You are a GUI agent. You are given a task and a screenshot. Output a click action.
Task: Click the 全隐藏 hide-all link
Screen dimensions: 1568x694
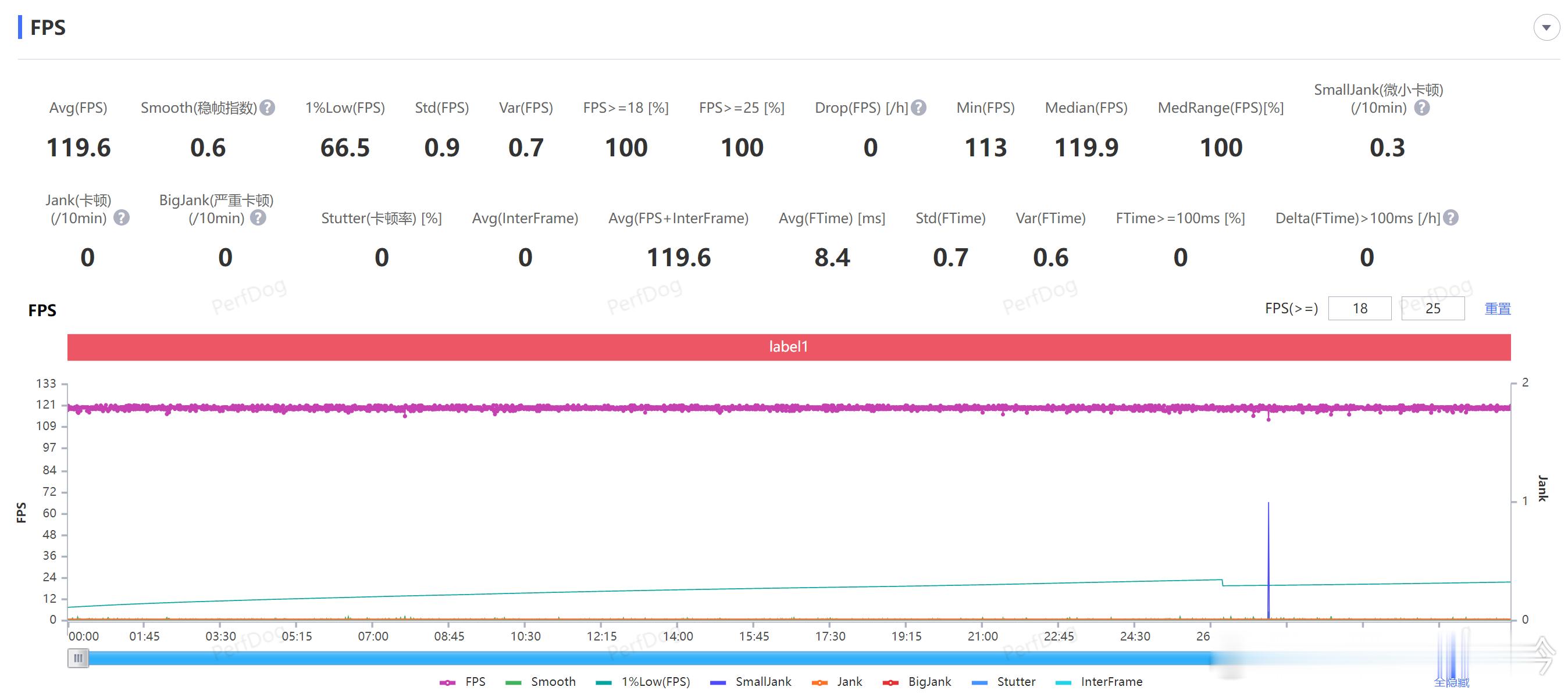(x=1451, y=682)
